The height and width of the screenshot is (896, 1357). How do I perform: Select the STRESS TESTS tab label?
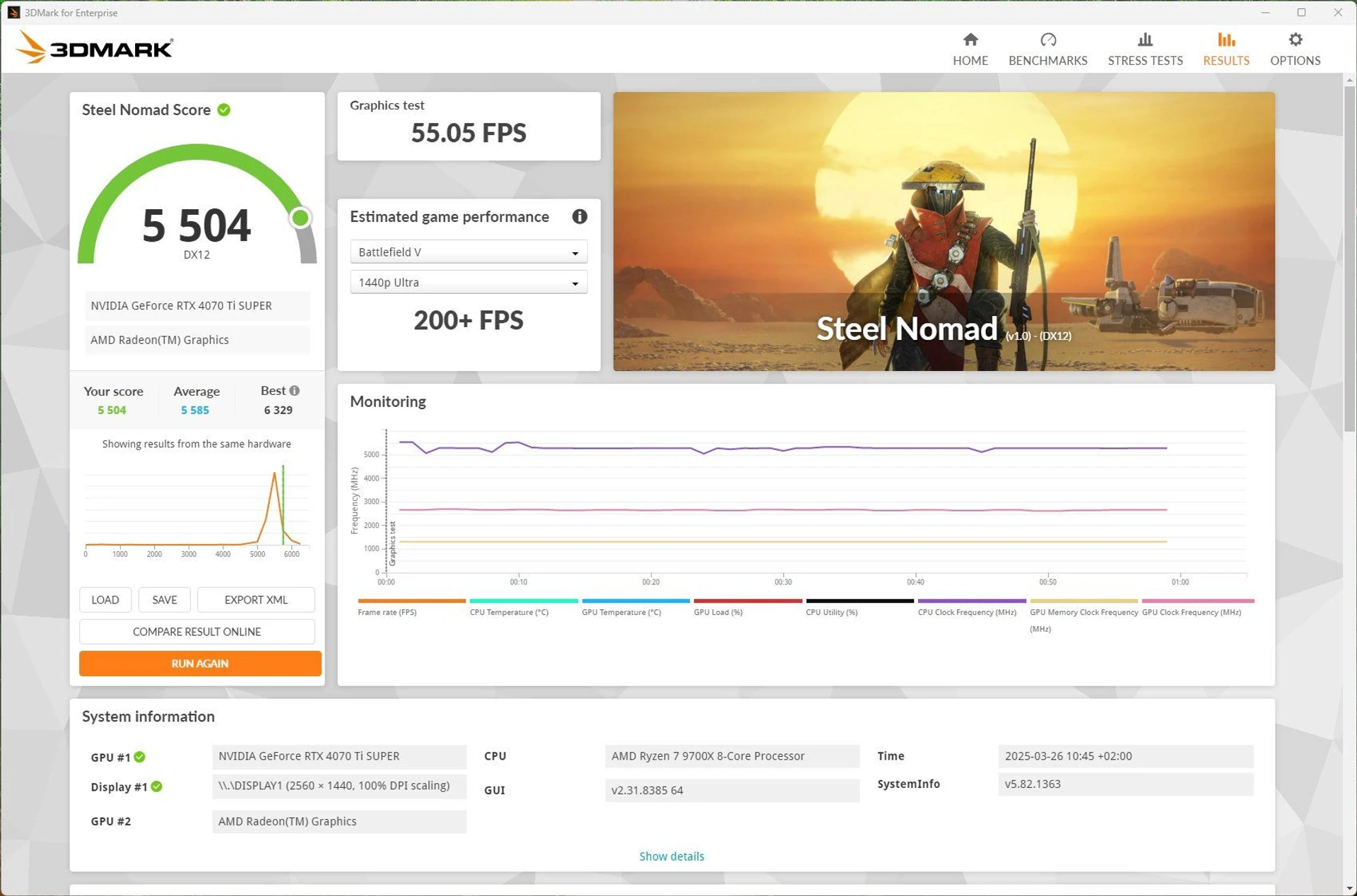(1145, 61)
